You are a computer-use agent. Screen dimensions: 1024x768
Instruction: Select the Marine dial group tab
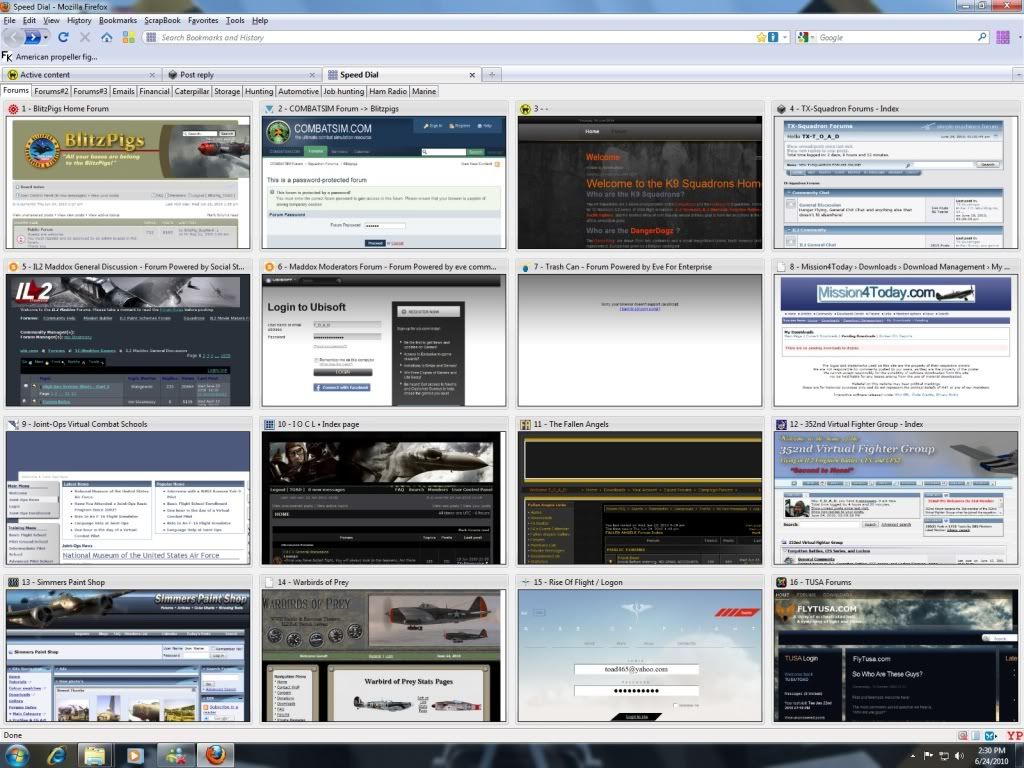point(424,91)
